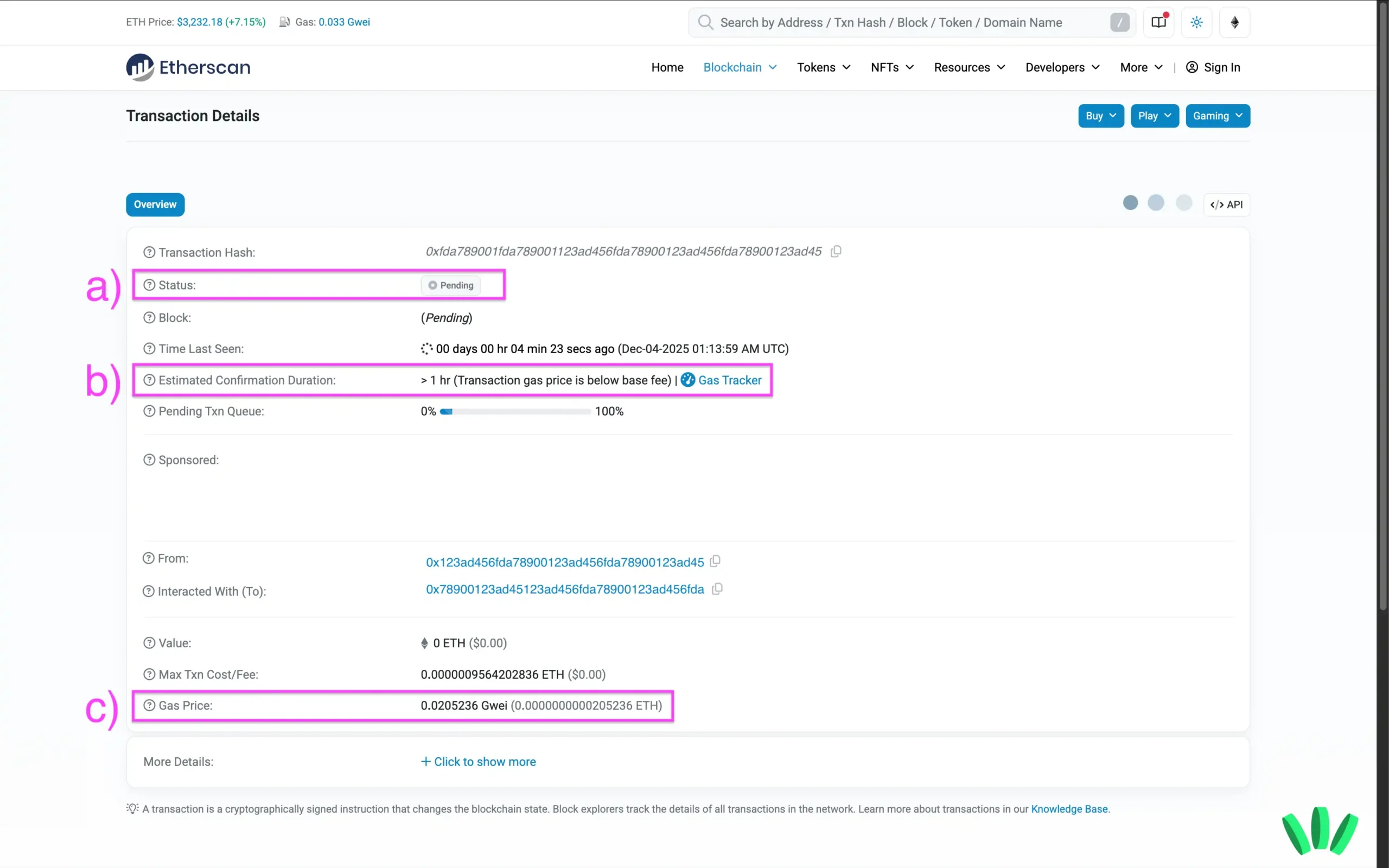Select the Home menu item
This screenshot has width=1389, height=868.
pos(666,67)
